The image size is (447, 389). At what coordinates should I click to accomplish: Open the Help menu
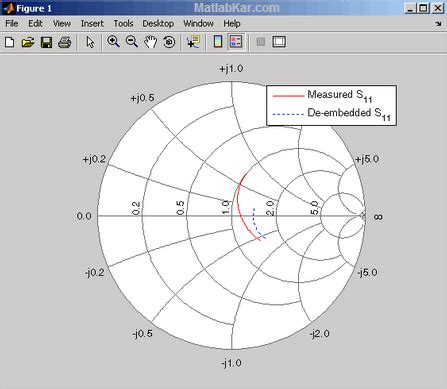pyautogui.click(x=232, y=24)
